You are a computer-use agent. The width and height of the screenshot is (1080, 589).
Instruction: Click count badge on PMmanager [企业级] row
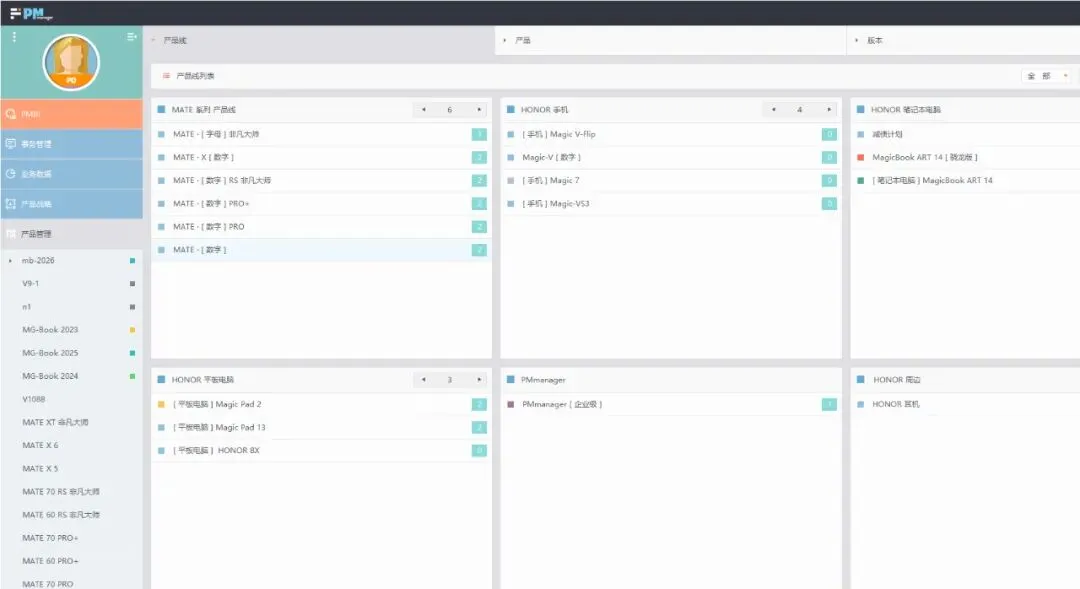pyautogui.click(x=829, y=404)
